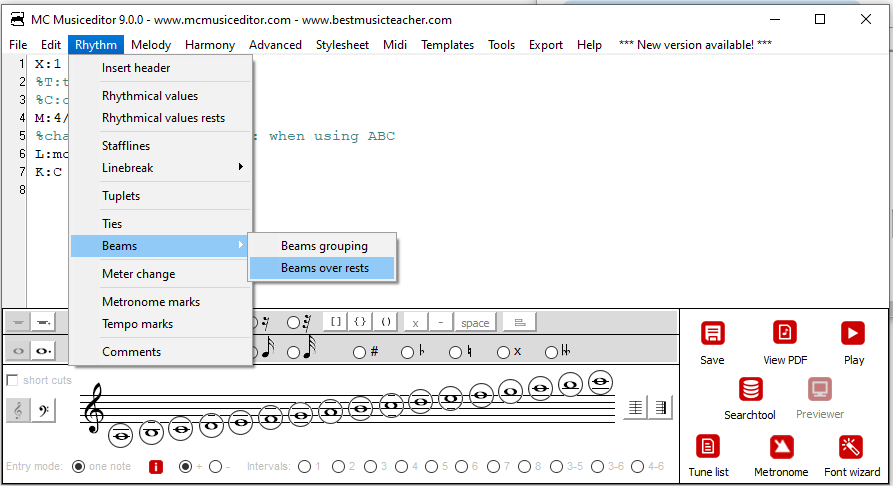Open the View PDF icon
The image size is (893, 486).
tap(785, 333)
